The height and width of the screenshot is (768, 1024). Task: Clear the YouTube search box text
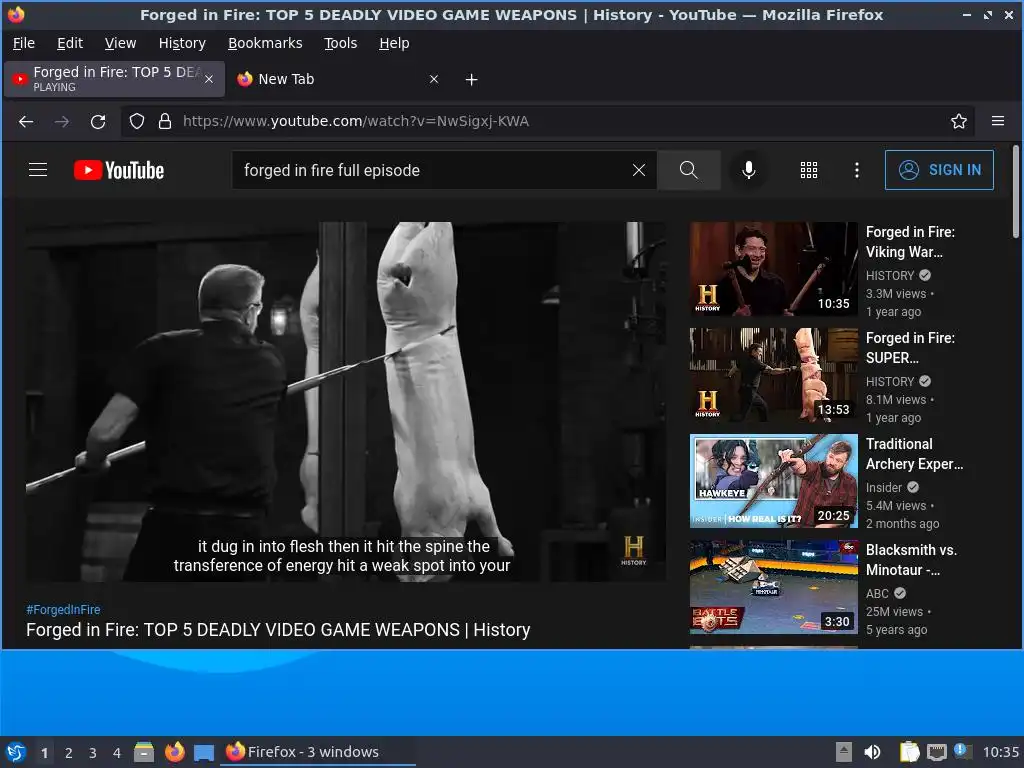click(639, 170)
